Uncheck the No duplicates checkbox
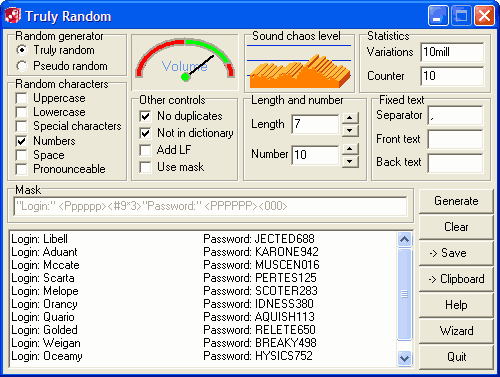The image size is (500, 377). click(145, 116)
